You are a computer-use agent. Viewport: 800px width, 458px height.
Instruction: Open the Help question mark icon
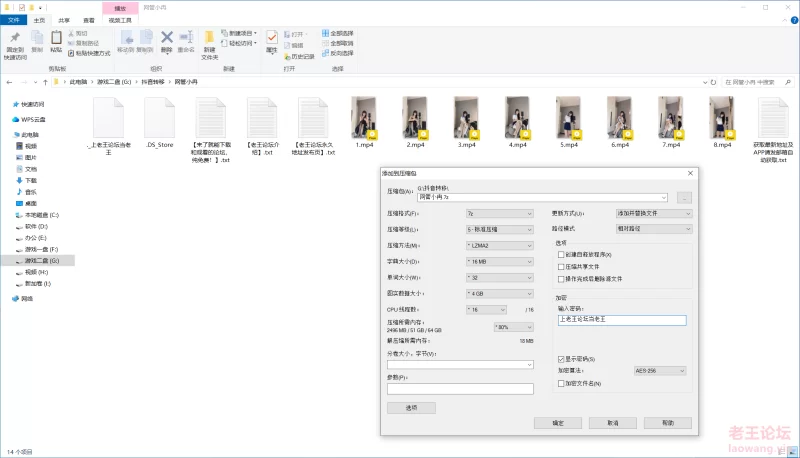click(x=794, y=20)
